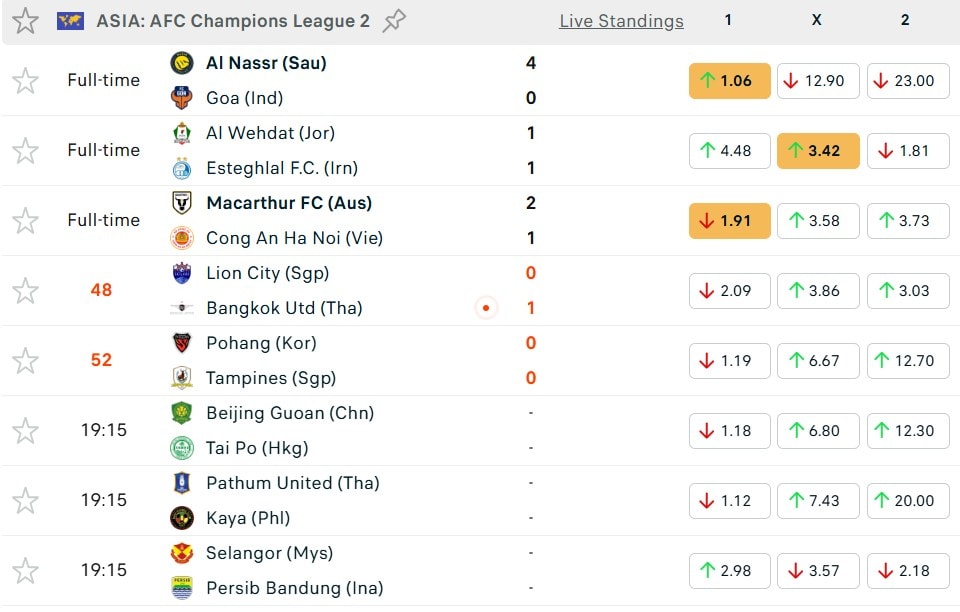Open the Live Standings link
960x612 pixels.
[621, 21]
